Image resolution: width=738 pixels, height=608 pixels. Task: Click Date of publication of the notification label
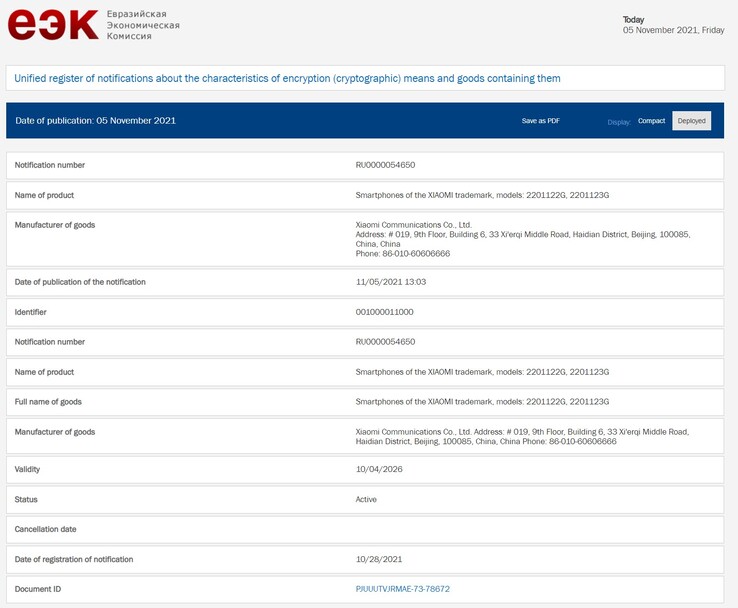click(80, 282)
